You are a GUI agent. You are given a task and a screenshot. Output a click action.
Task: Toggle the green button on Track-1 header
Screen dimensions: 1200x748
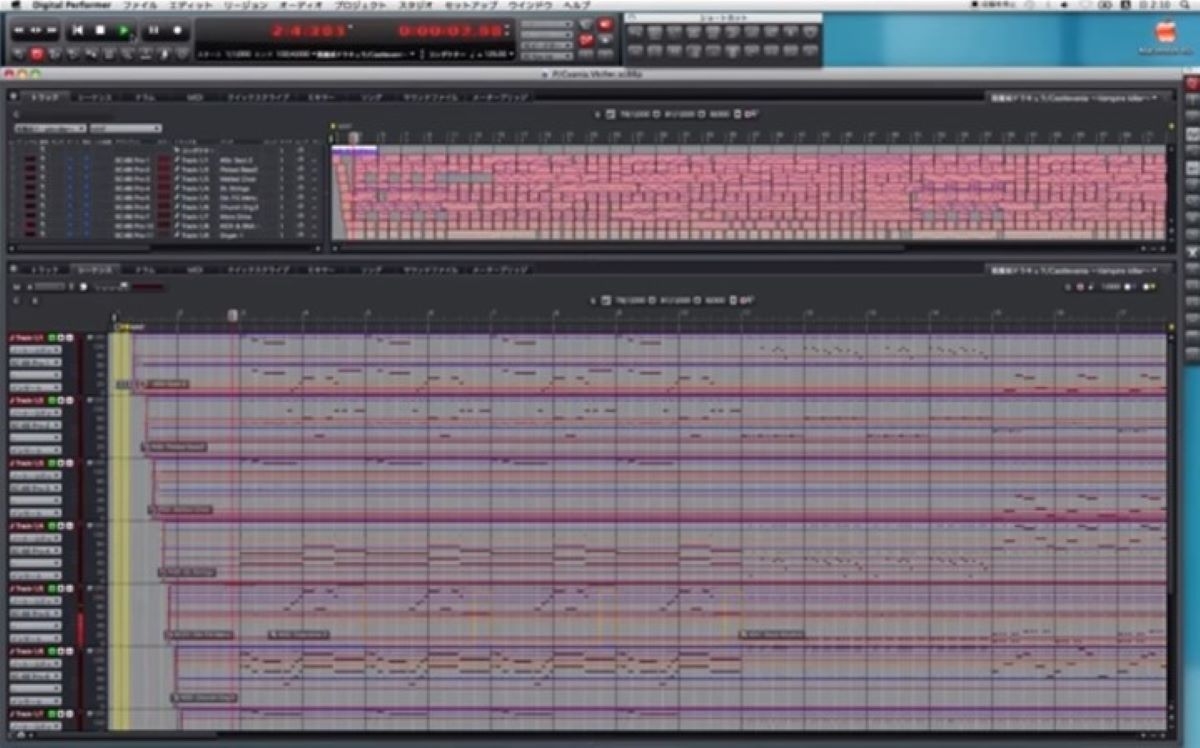(x=52, y=338)
